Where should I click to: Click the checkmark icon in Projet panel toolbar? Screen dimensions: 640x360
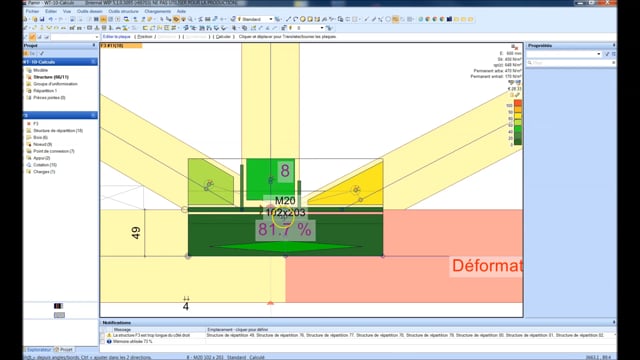[x=42, y=53]
